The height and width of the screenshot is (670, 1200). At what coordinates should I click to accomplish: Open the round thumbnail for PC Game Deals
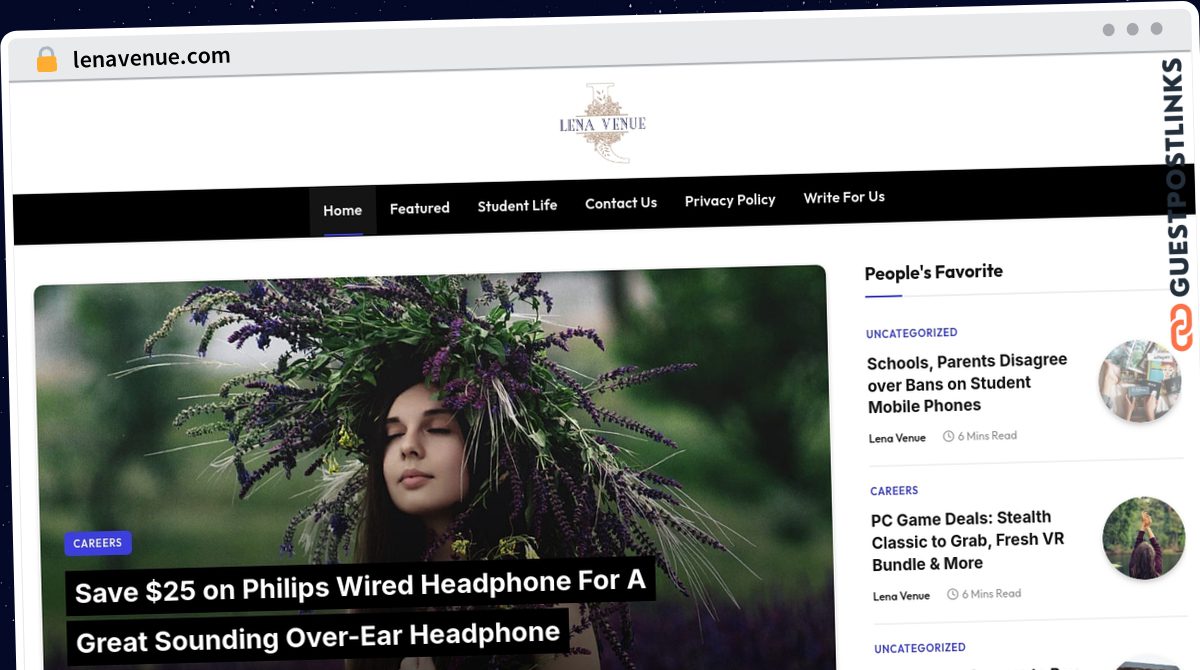(x=1144, y=538)
